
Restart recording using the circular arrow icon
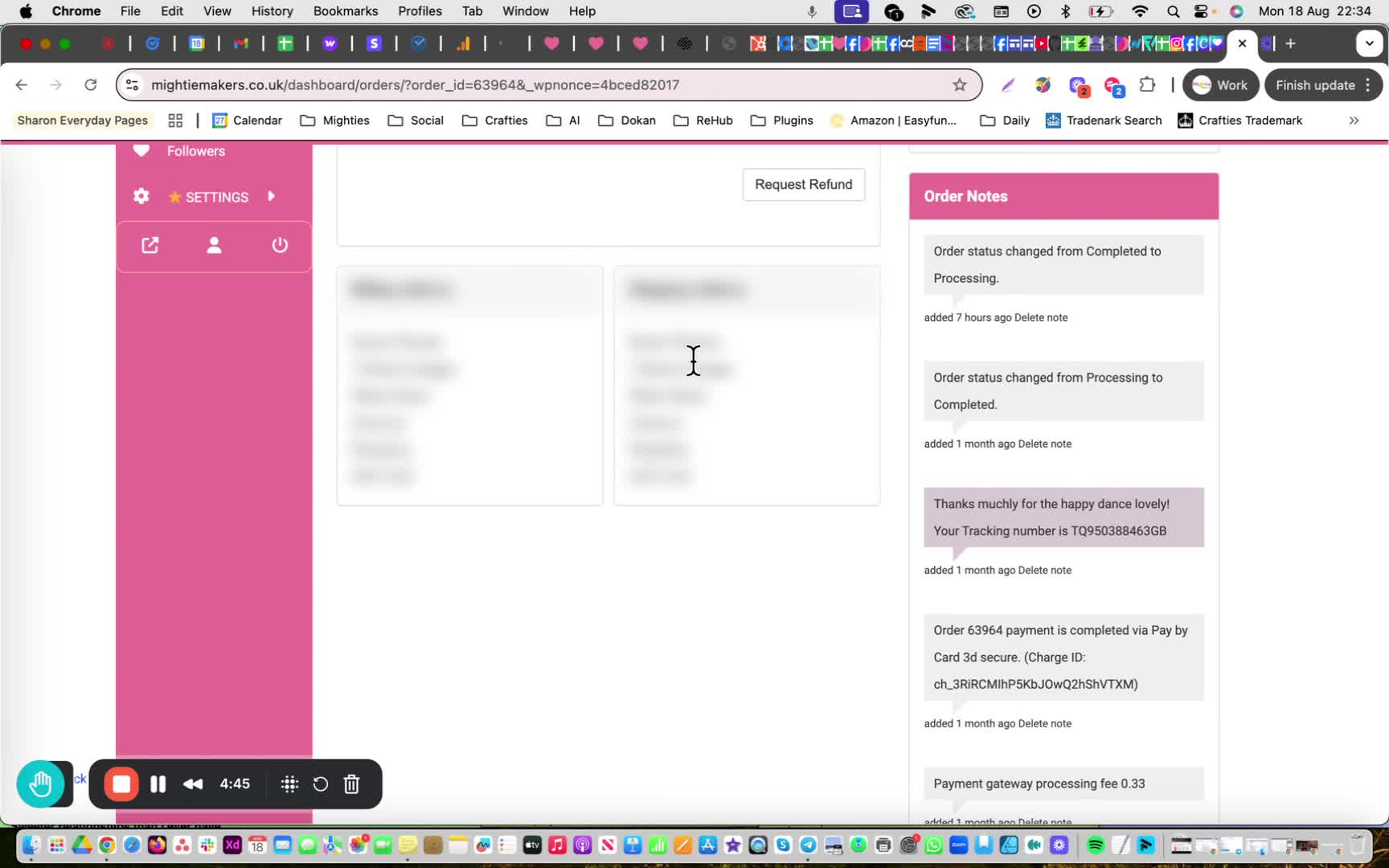point(321,784)
